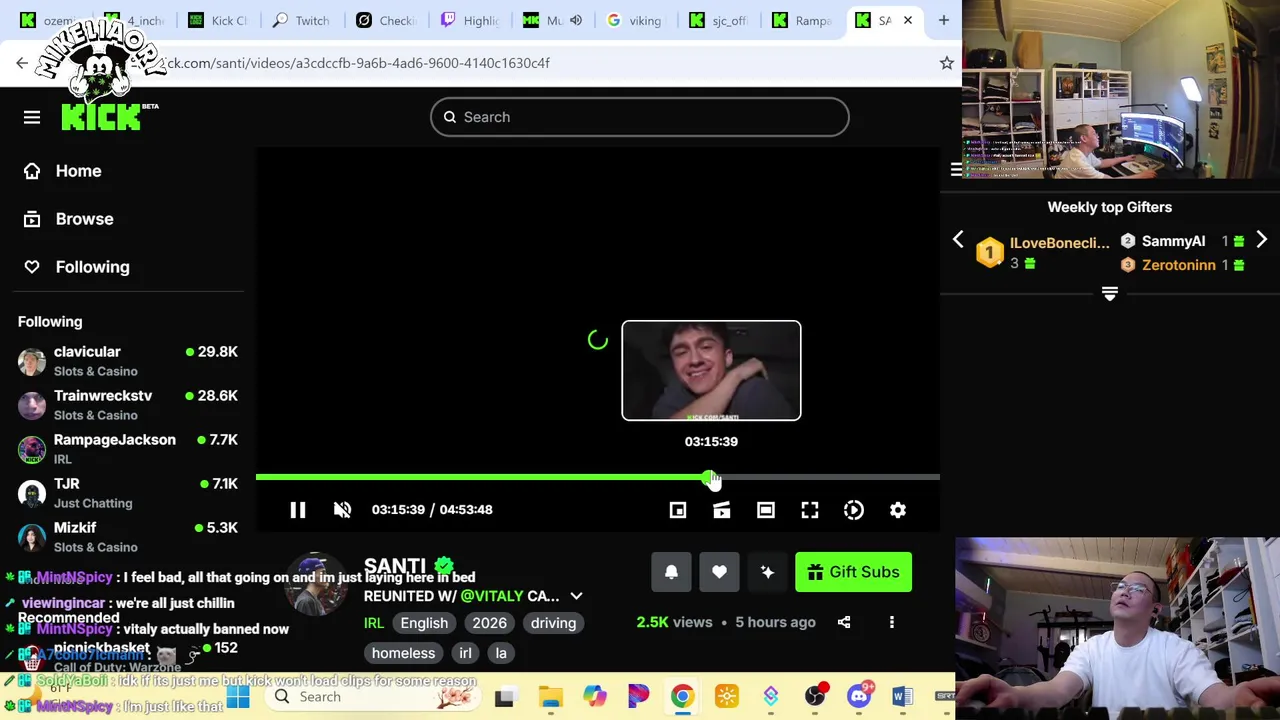Open the video more-options menu
1280x720 pixels.
(x=892, y=622)
